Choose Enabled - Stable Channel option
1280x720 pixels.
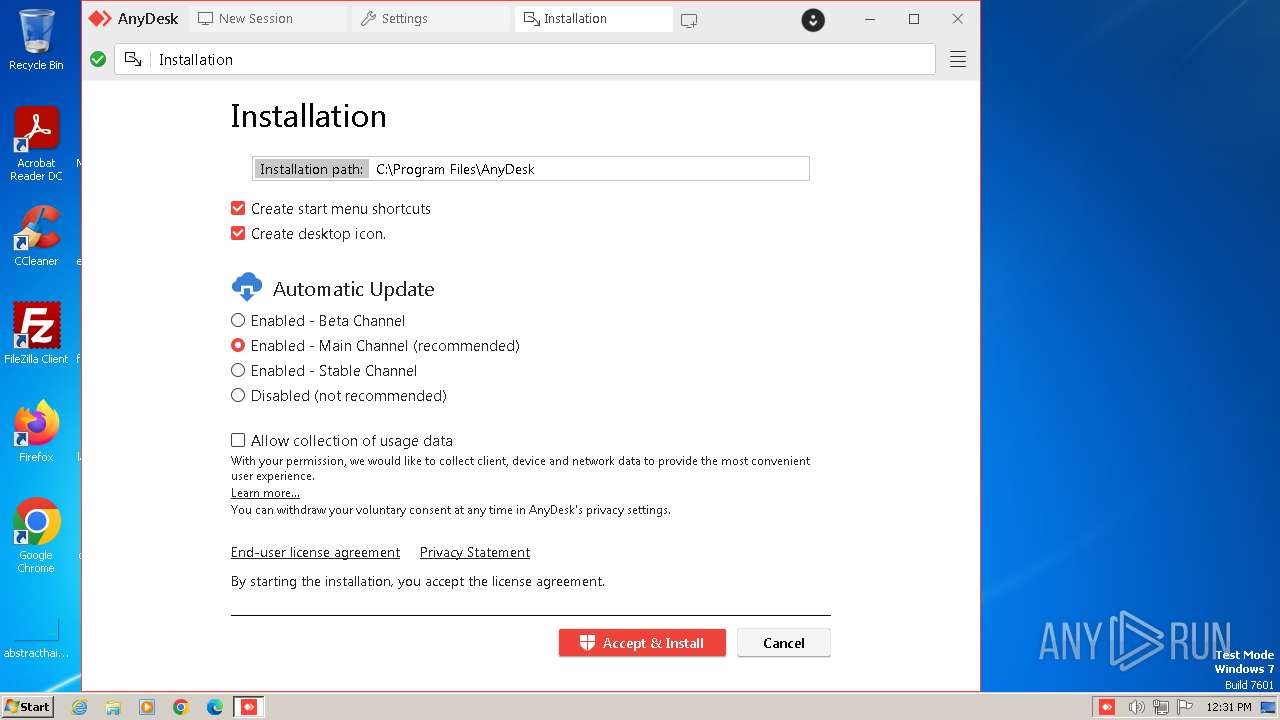pyautogui.click(x=238, y=370)
